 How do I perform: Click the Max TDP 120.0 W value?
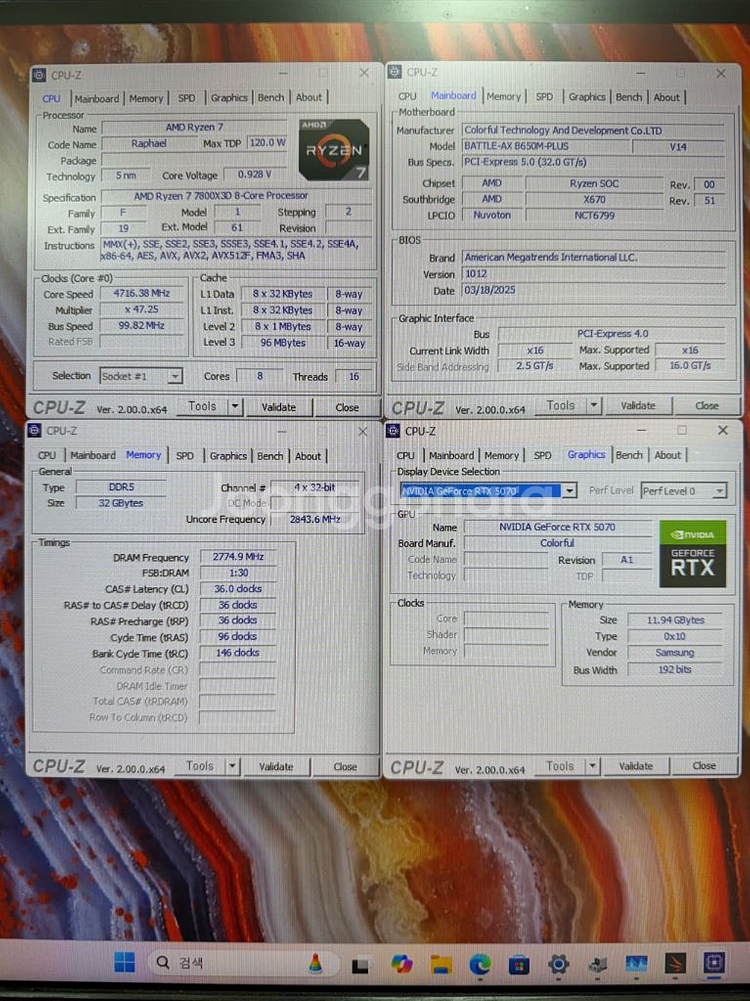(267, 142)
